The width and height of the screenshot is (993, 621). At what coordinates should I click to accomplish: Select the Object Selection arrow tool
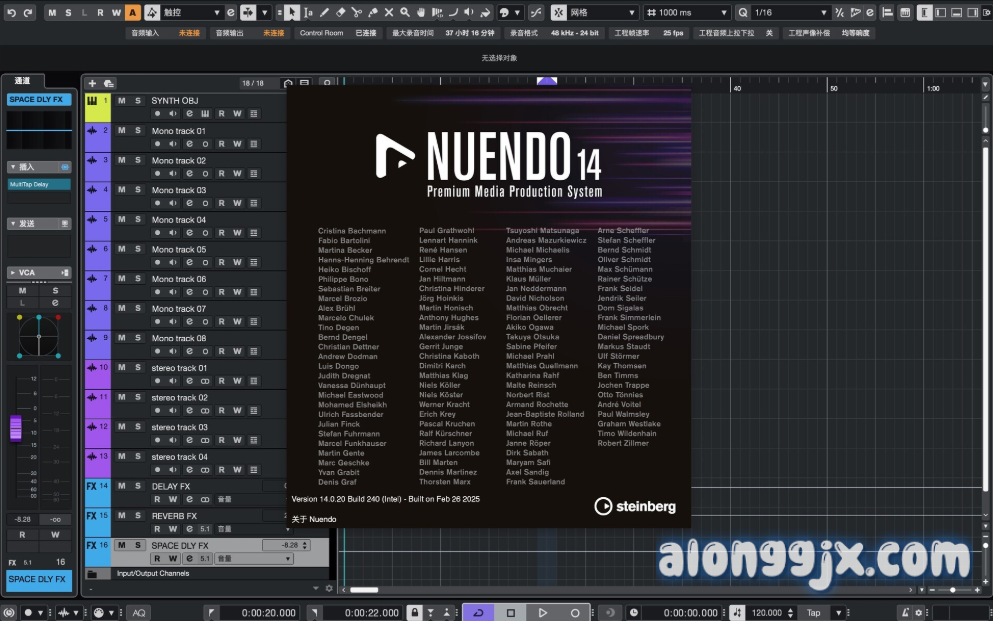point(291,13)
